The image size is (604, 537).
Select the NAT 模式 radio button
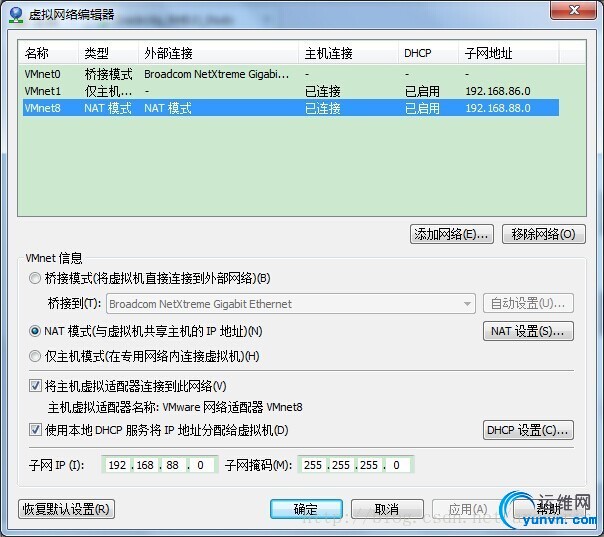pos(35,331)
